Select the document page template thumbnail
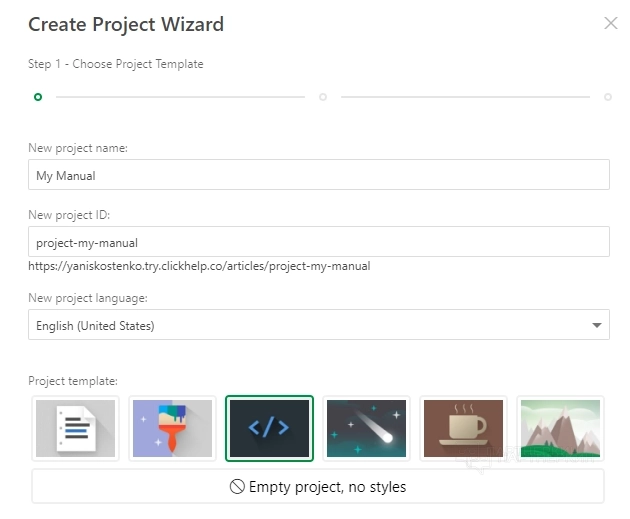630x519 pixels. [75, 428]
